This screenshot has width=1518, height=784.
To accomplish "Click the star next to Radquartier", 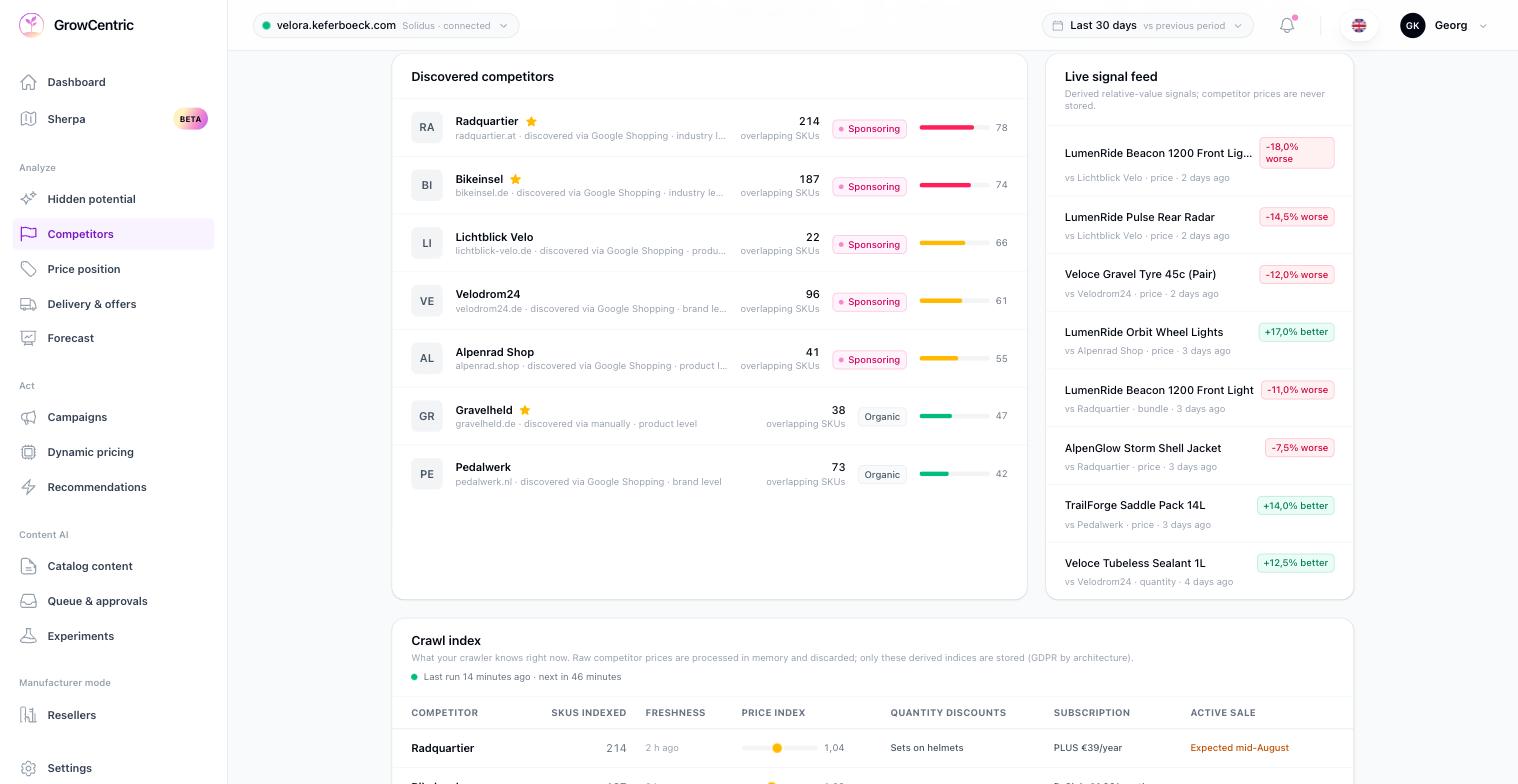I will point(531,122).
